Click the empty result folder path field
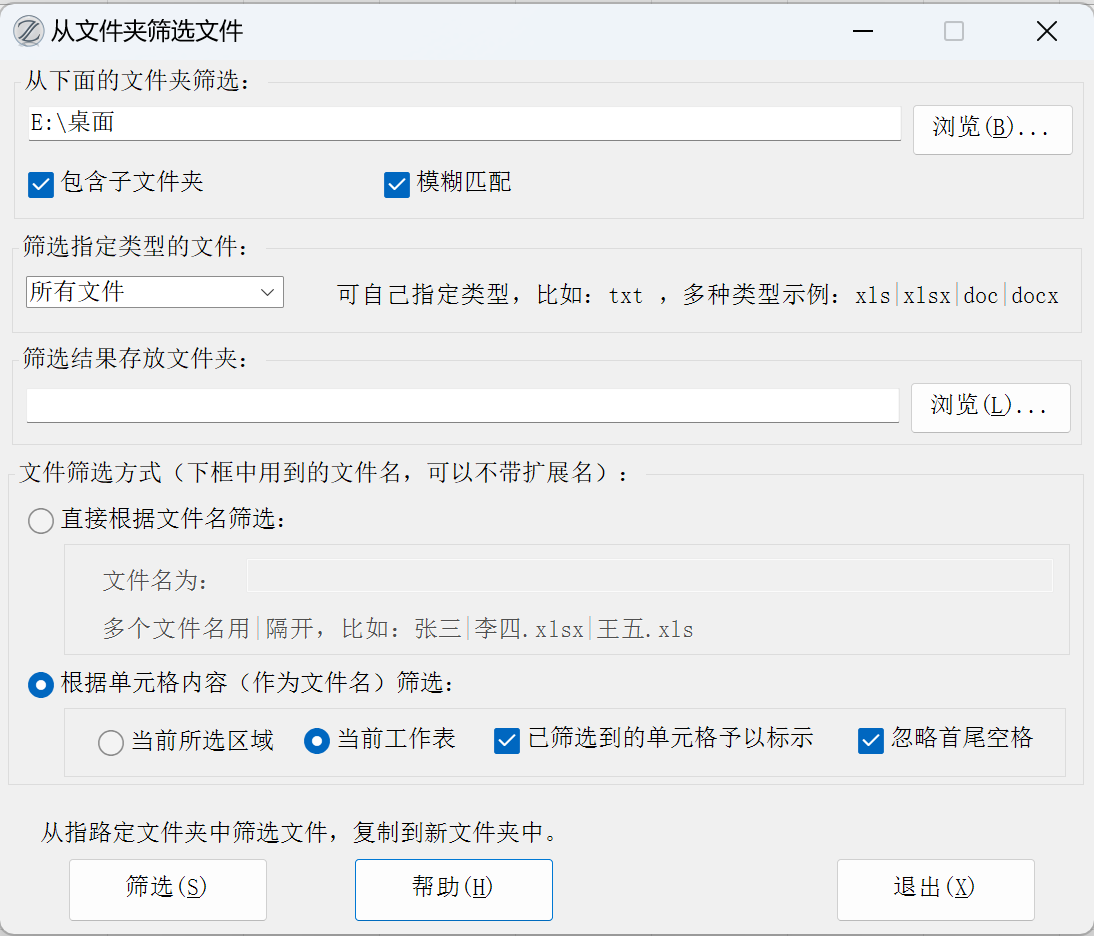Screen dimensions: 1094x936 (462, 406)
